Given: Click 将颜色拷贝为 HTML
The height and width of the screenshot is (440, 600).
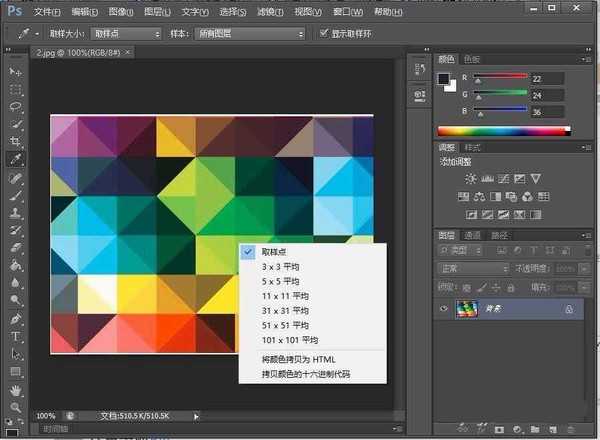Looking at the screenshot, I should 297,359.
